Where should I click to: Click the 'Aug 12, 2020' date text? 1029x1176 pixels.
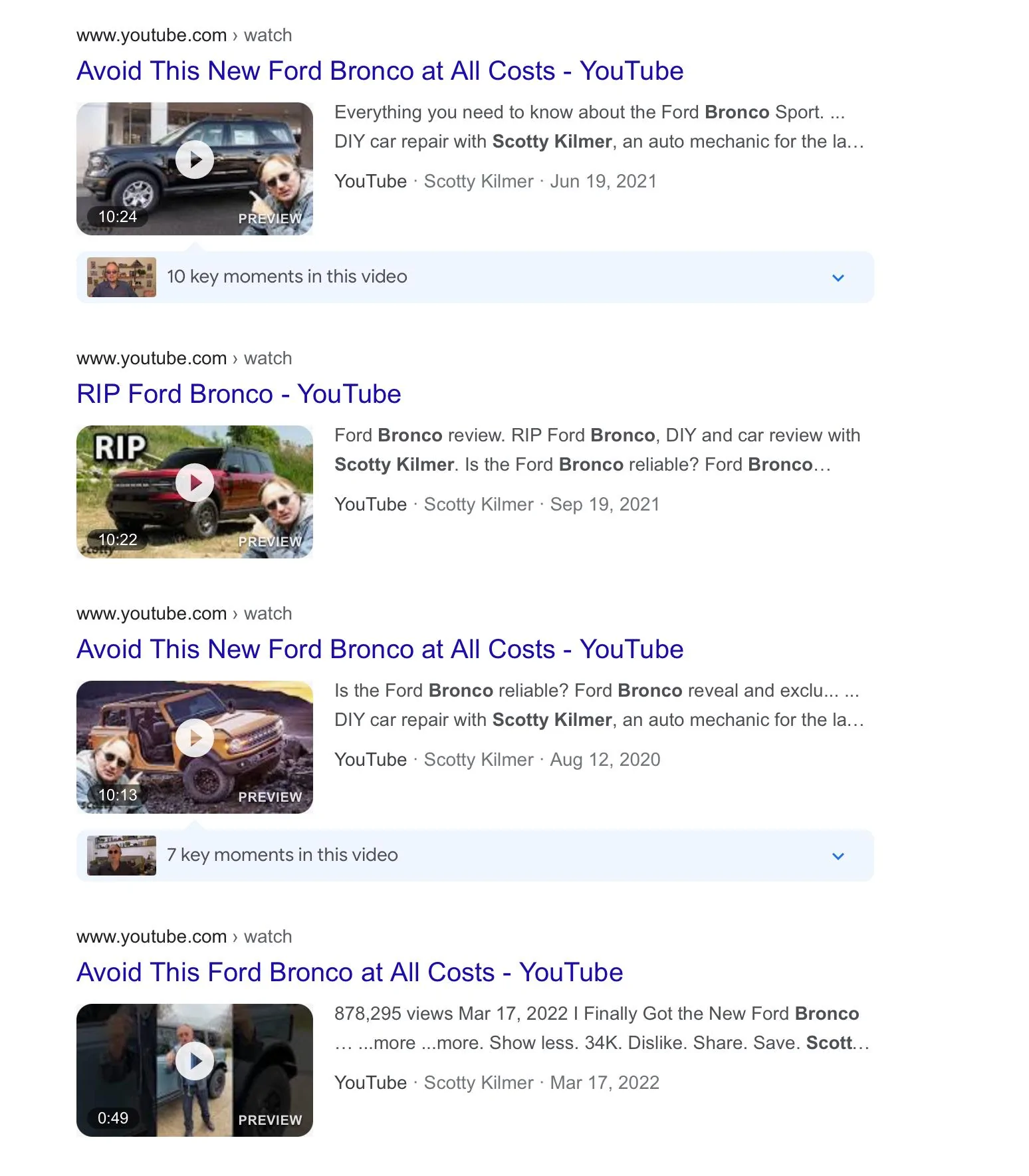click(606, 760)
